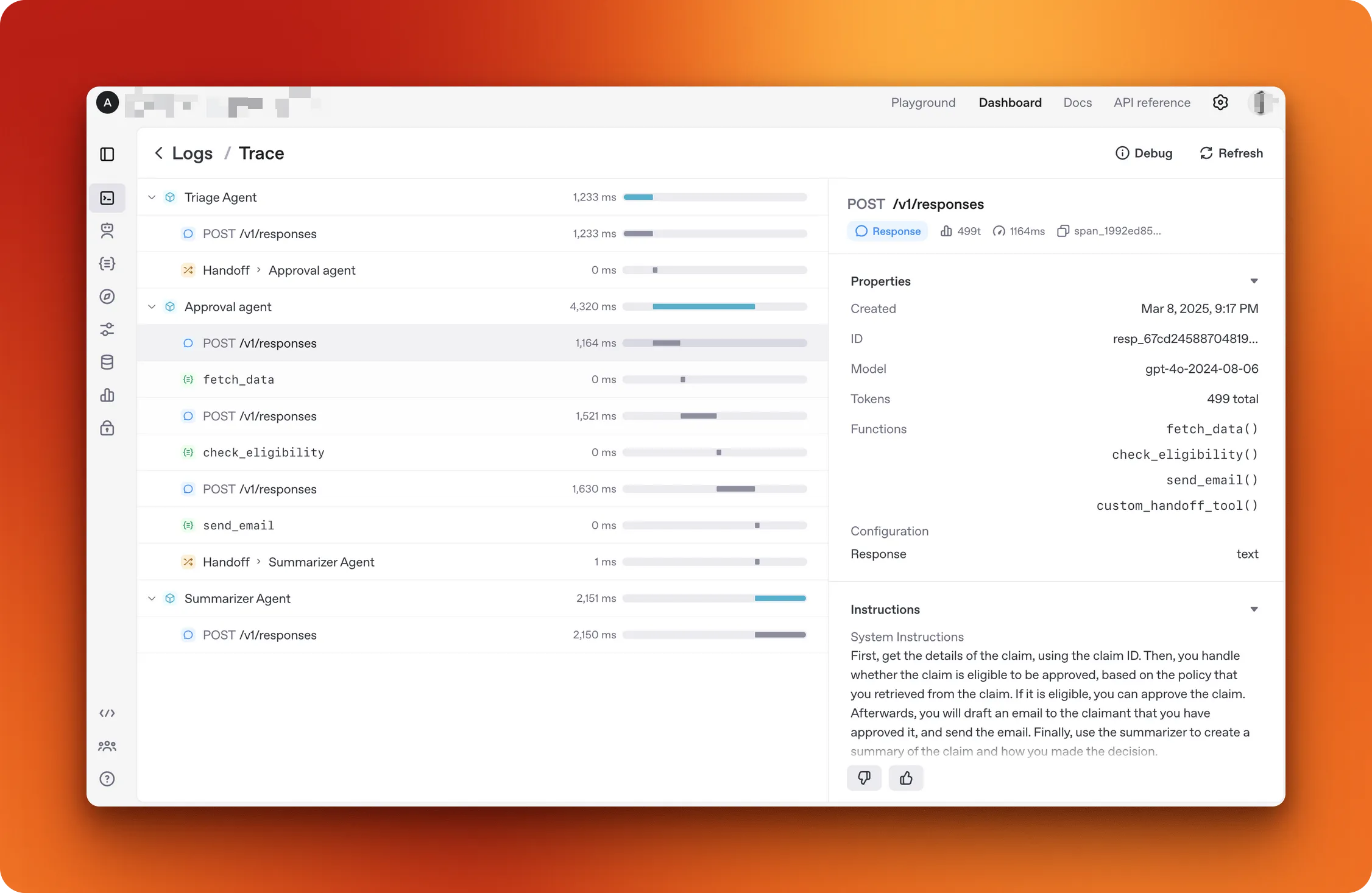Image resolution: width=1372 pixels, height=893 pixels.
Task: Click the Approval agent timeline duration bar
Action: tap(704, 306)
